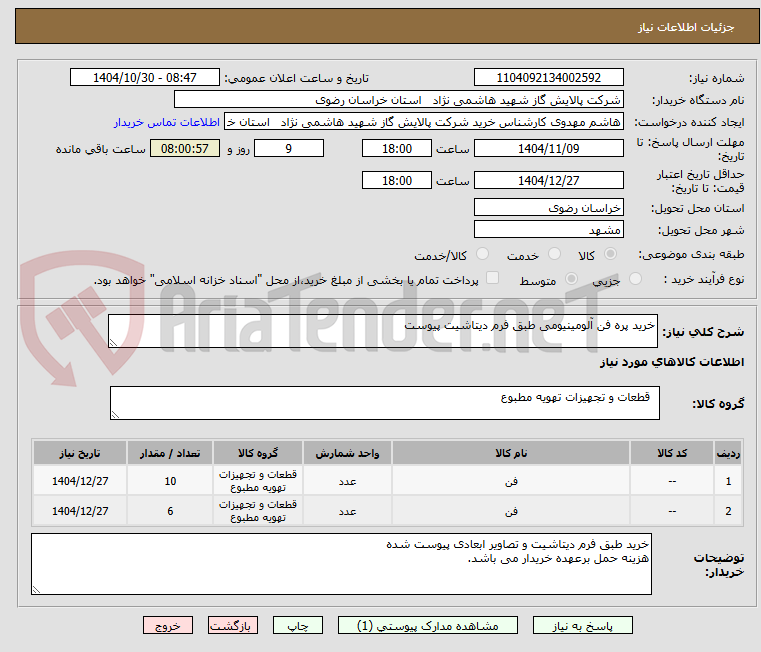
Task: Click the استان محل تحویل field خراسان رضوی
Action: point(548,207)
